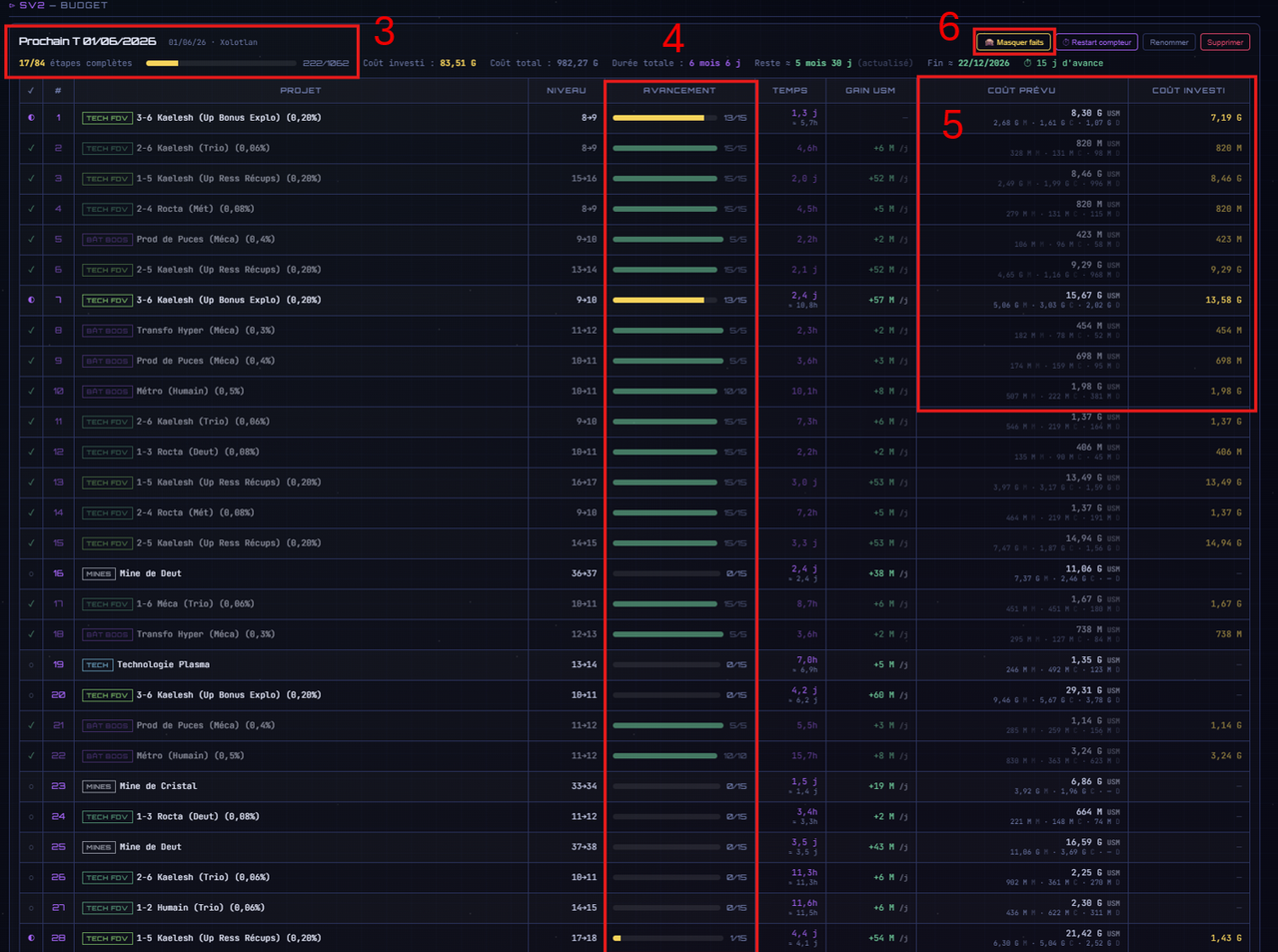Click the BAT BOOS tag in row 10

tap(107, 392)
